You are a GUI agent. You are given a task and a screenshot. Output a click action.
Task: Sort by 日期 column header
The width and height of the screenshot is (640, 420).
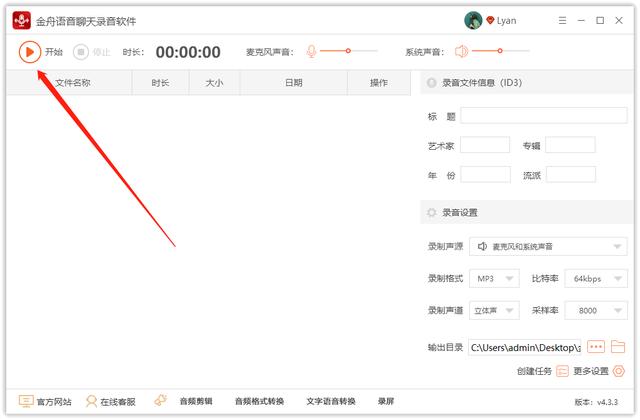click(293, 83)
